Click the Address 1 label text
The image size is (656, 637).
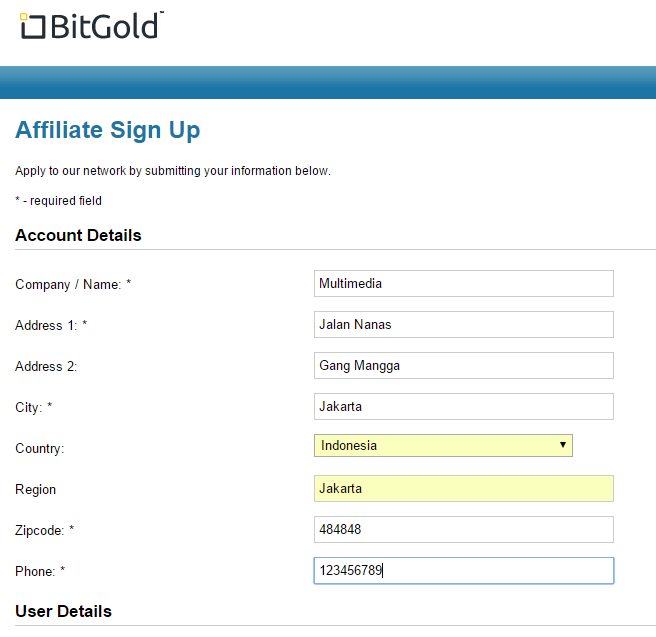point(51,326)
